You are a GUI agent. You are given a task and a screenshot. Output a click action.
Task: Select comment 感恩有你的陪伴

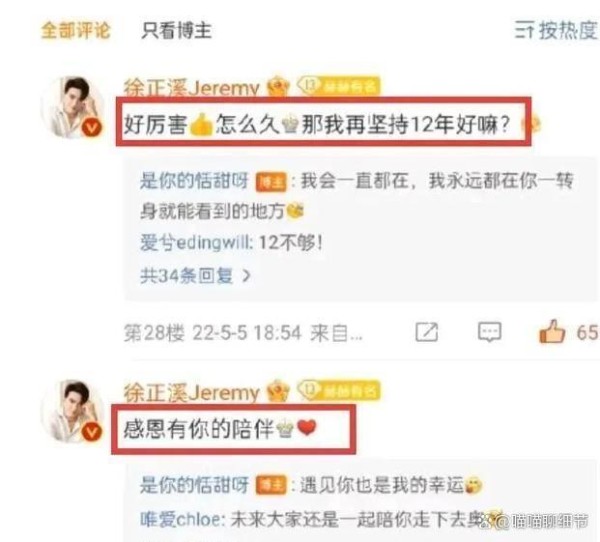coord(233,429)
